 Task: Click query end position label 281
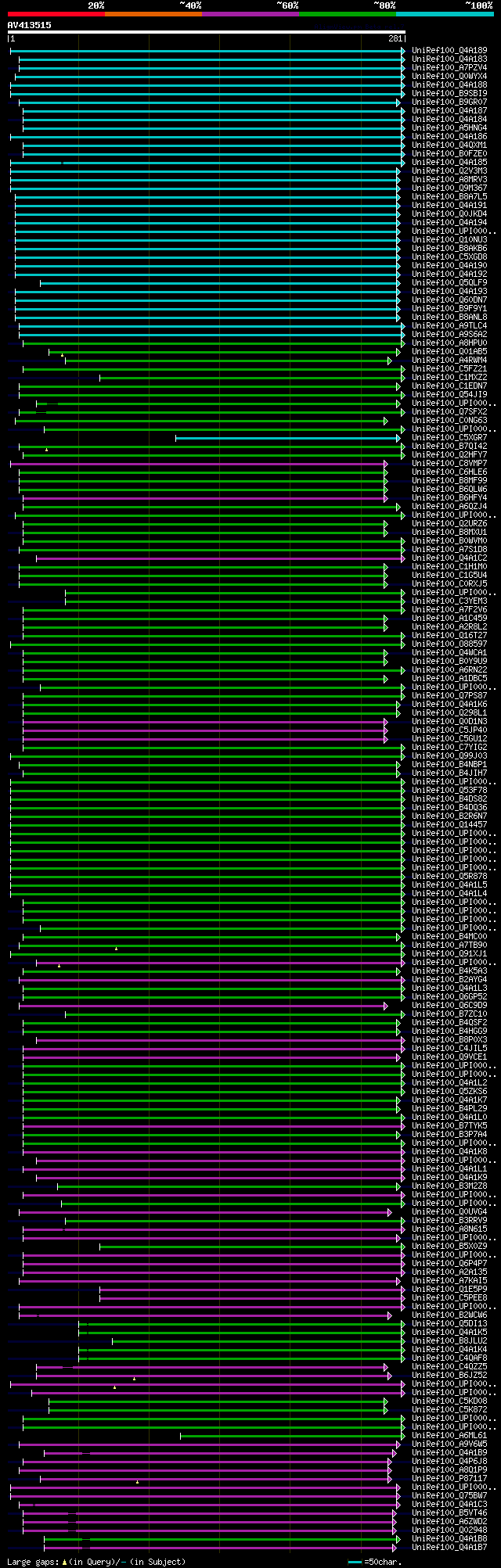395,38
